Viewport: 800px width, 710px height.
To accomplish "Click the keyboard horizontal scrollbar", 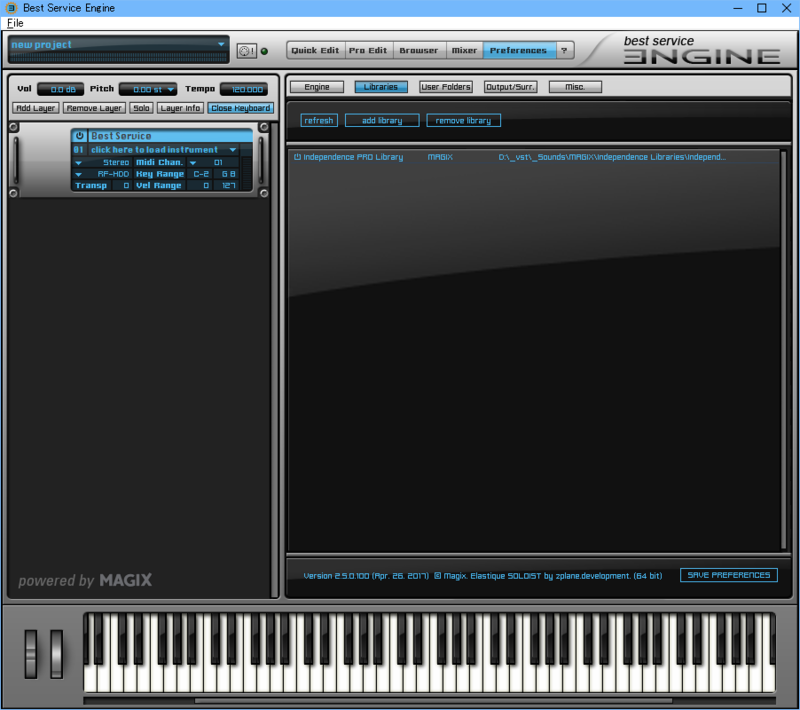I will coord(433,700).
